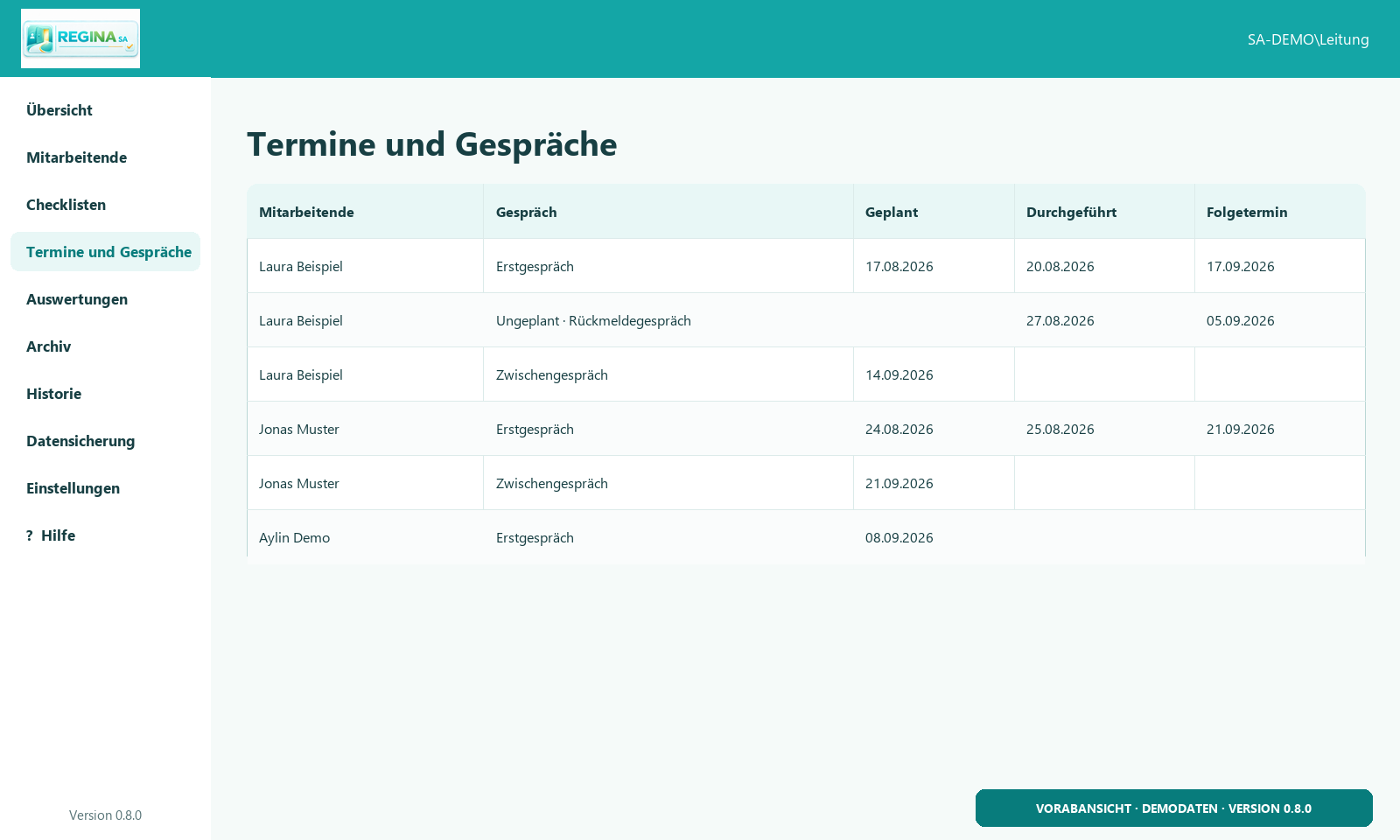Open the Hilfe page
Image resolution: width=1400 pixels, height=840 pixels.
point(105,535)
